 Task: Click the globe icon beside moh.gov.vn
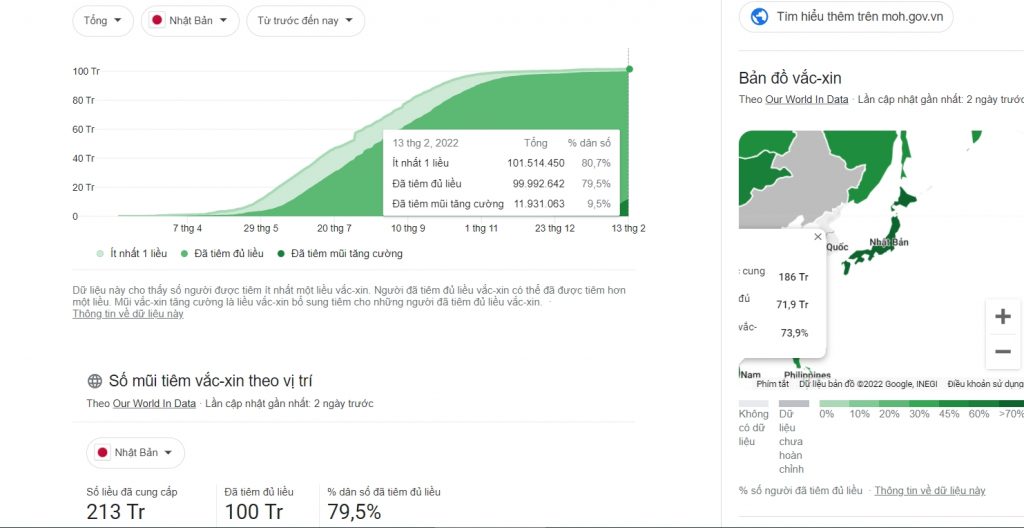tap(760, 16)
